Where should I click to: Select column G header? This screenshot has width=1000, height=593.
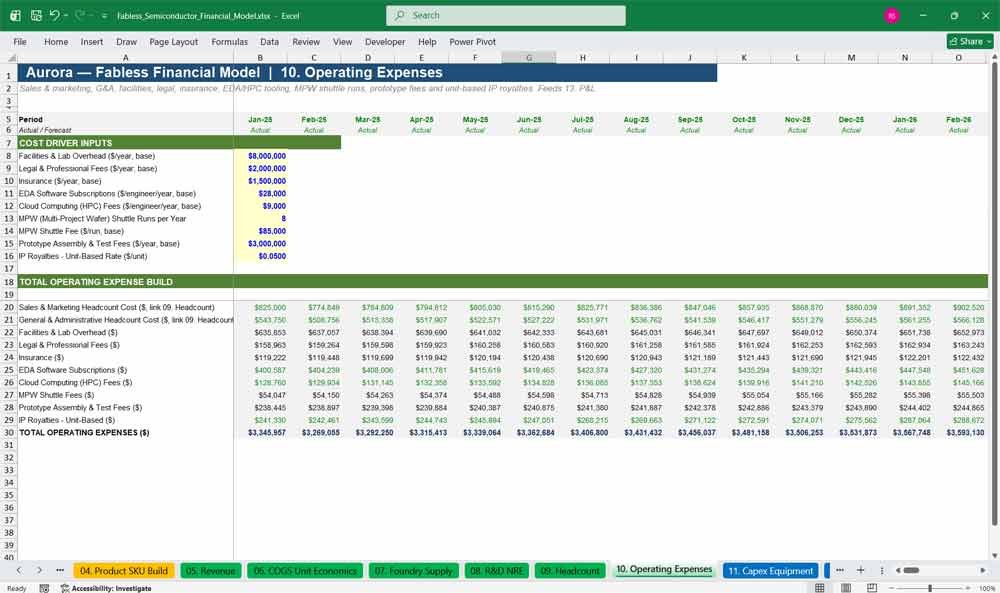529,58
